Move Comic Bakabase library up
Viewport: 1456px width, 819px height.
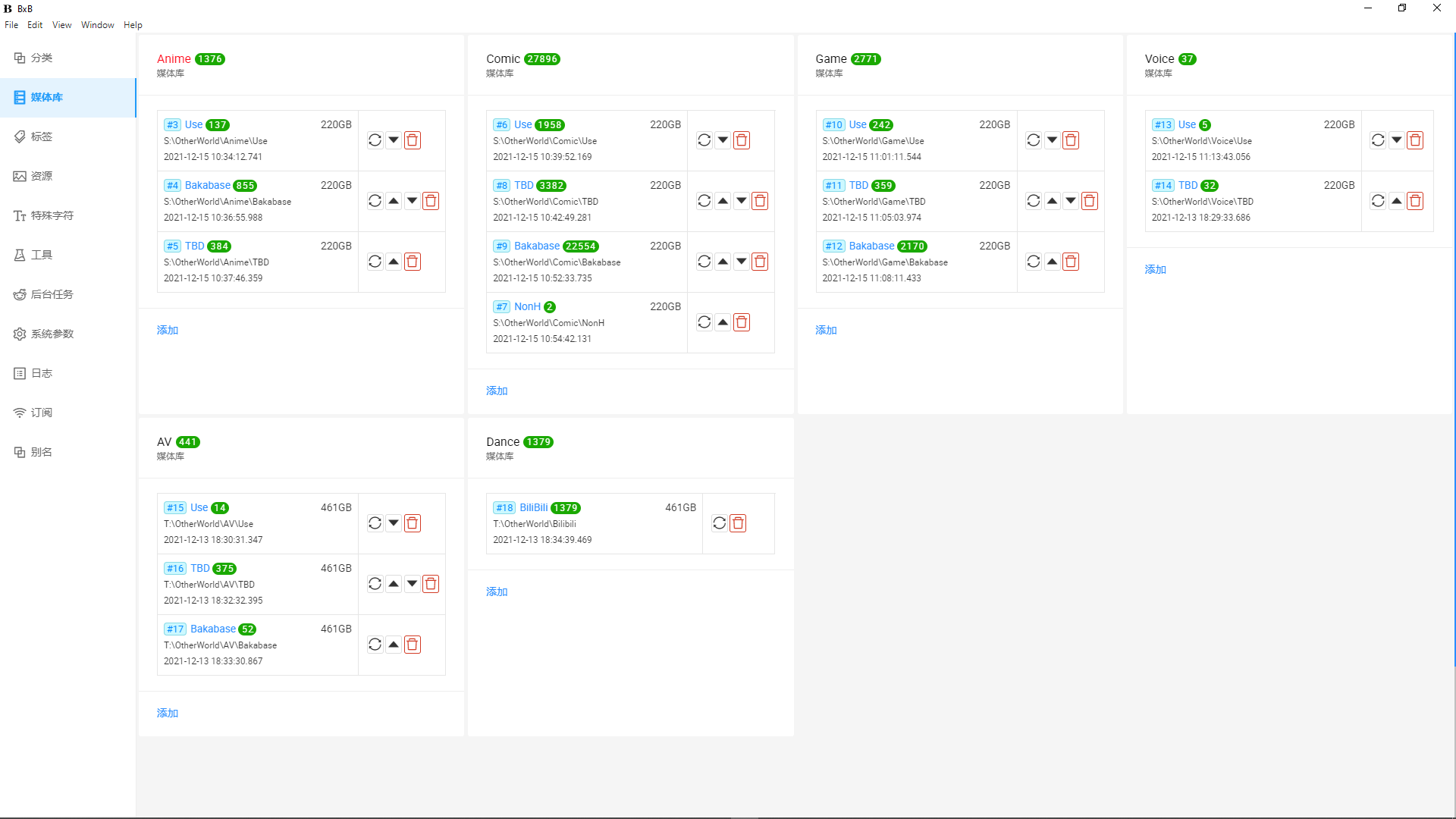point(723,262)
